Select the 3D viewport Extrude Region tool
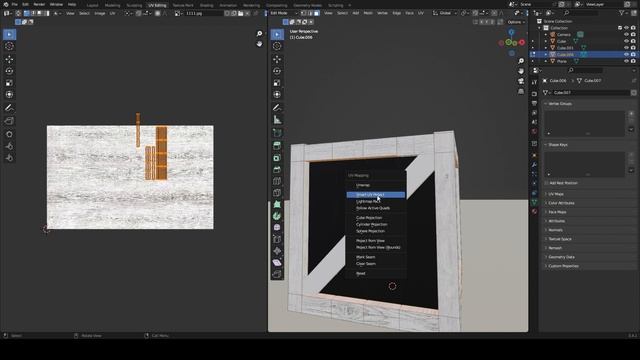640x360 pixels. (x=277, y=146)
